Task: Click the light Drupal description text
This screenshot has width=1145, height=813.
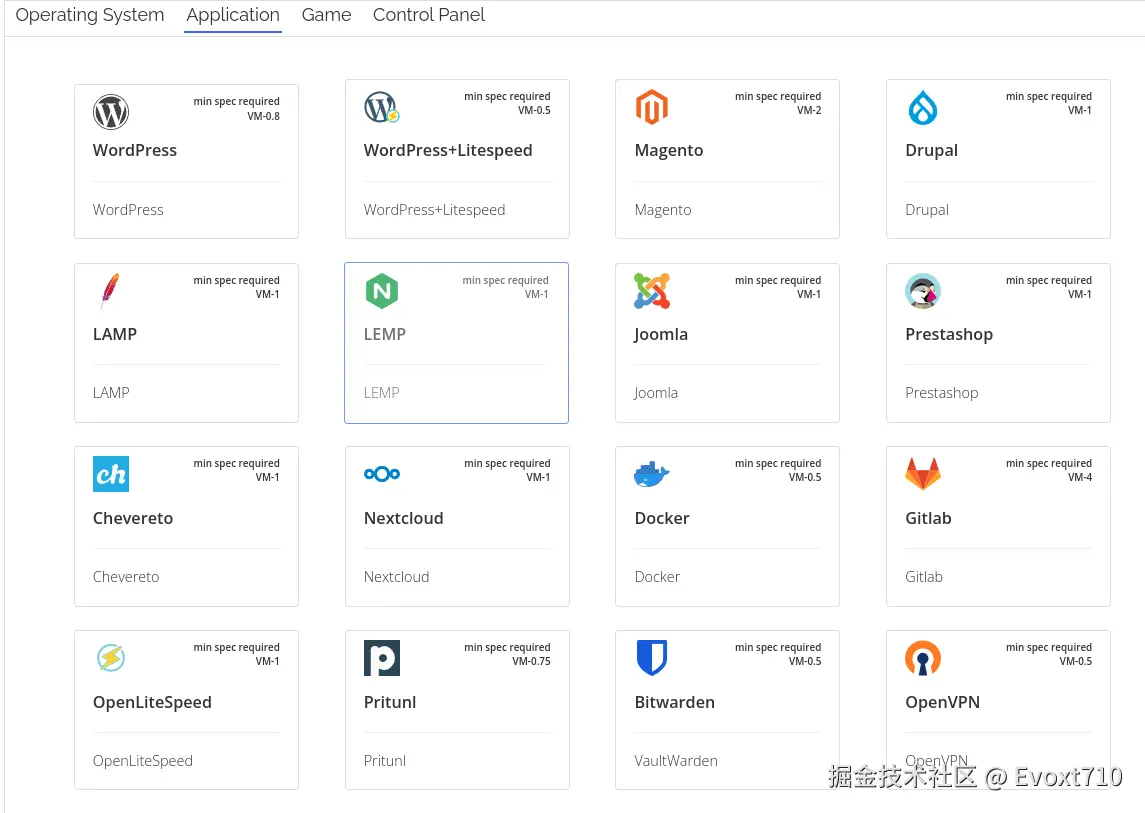Action: 927,210
